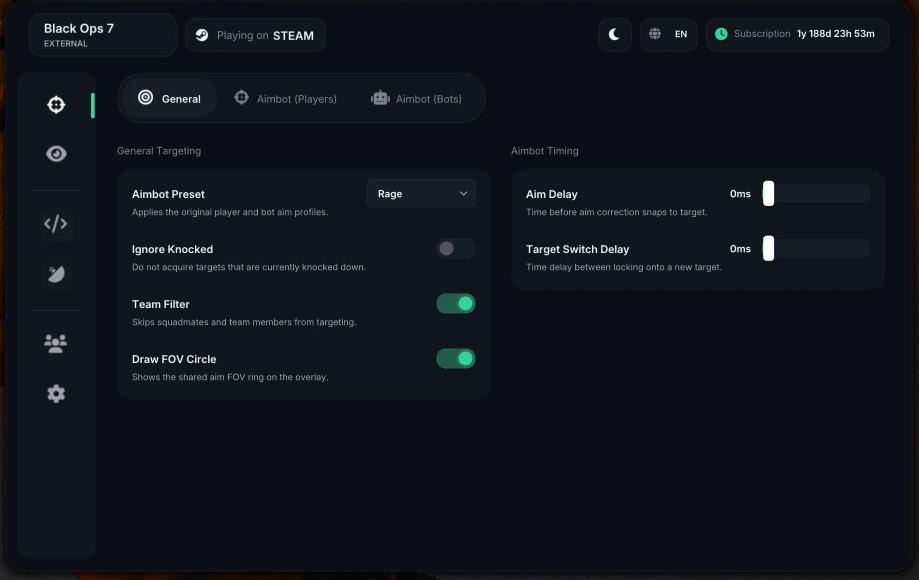Click the 1y 188d 23h 53m subscription time

point(836,34)
